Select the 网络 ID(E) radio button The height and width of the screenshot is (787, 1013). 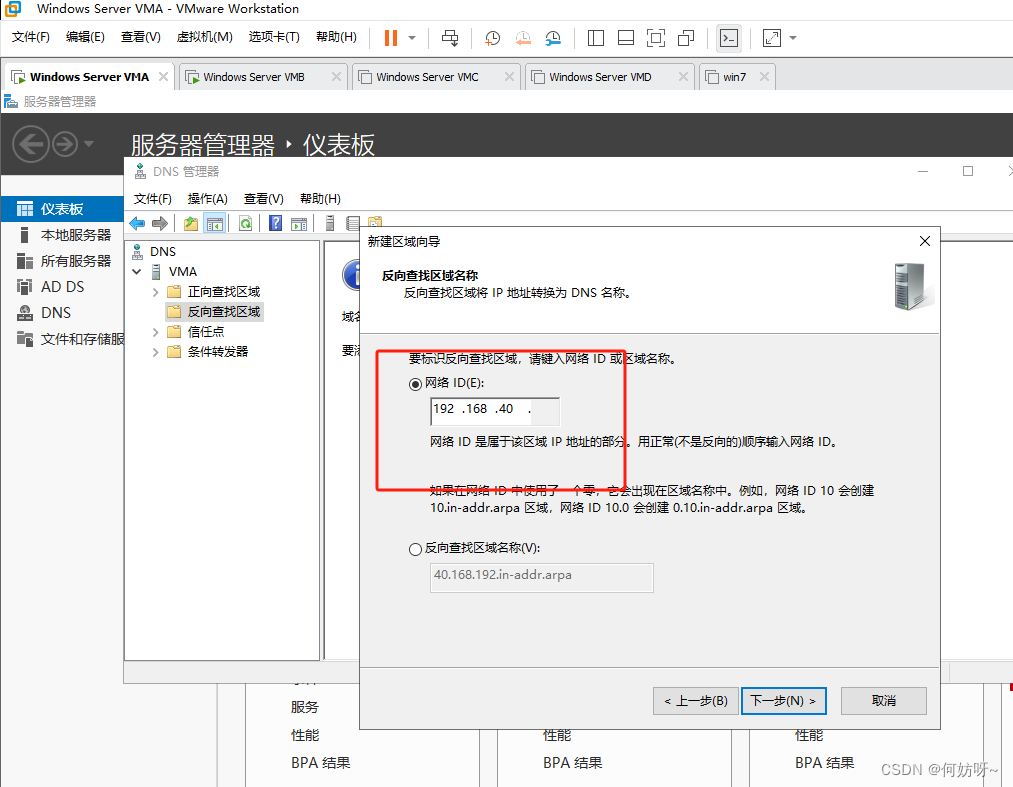[x=416, y=383]
